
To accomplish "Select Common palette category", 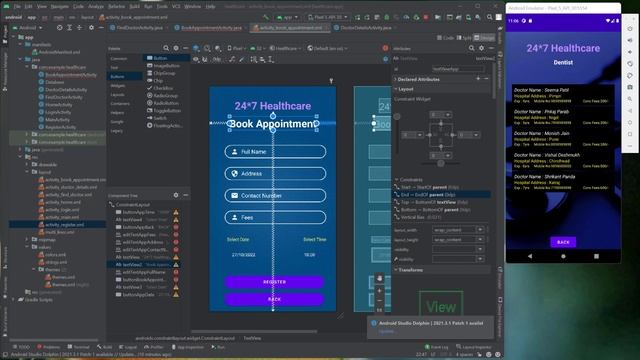I will click(119, 58).
